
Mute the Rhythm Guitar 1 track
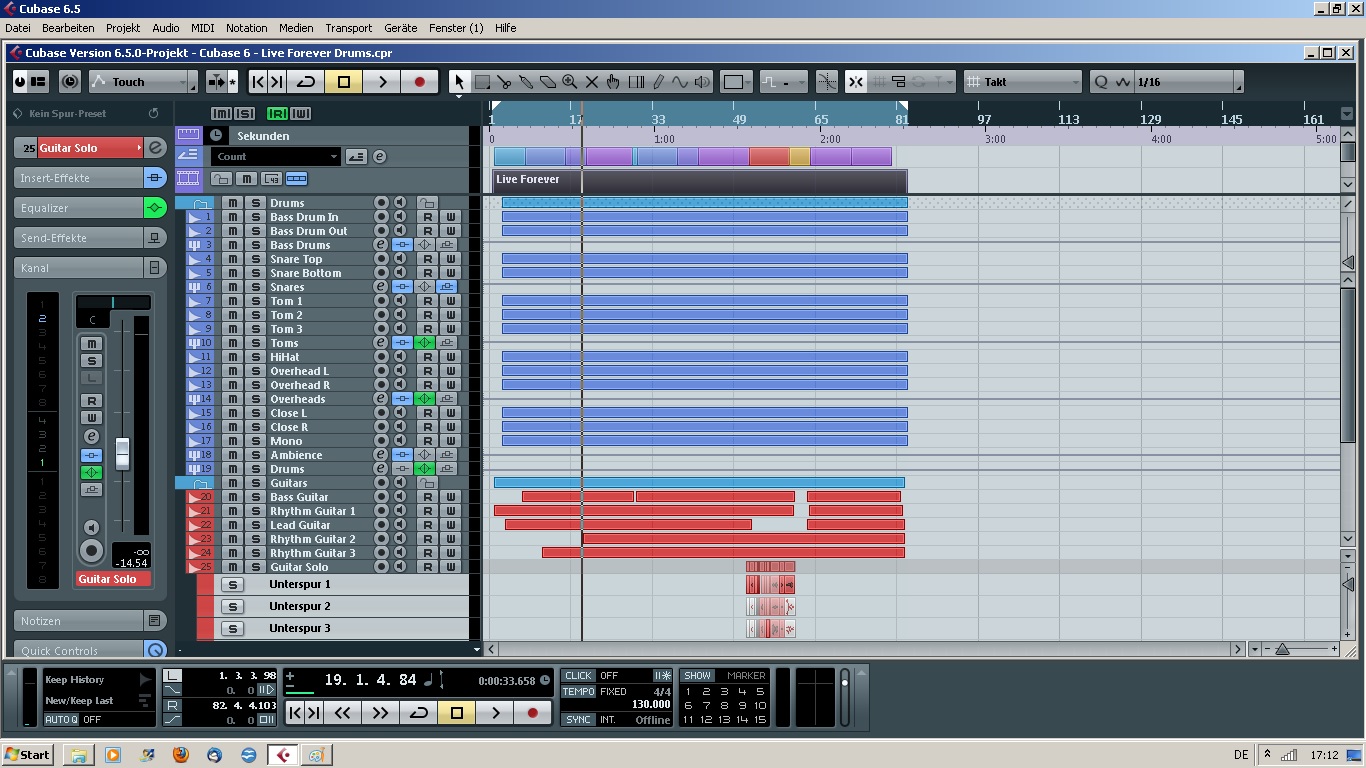click(x=232, y=511)
